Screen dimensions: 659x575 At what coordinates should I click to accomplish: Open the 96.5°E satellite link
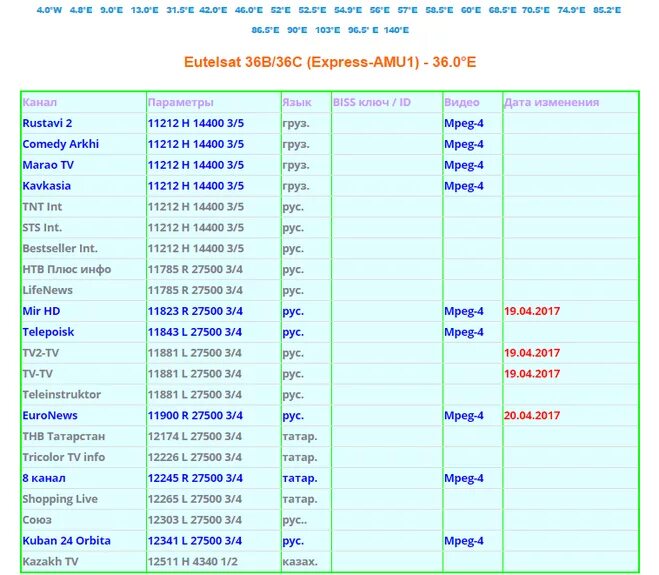click(x=363, y=30)
